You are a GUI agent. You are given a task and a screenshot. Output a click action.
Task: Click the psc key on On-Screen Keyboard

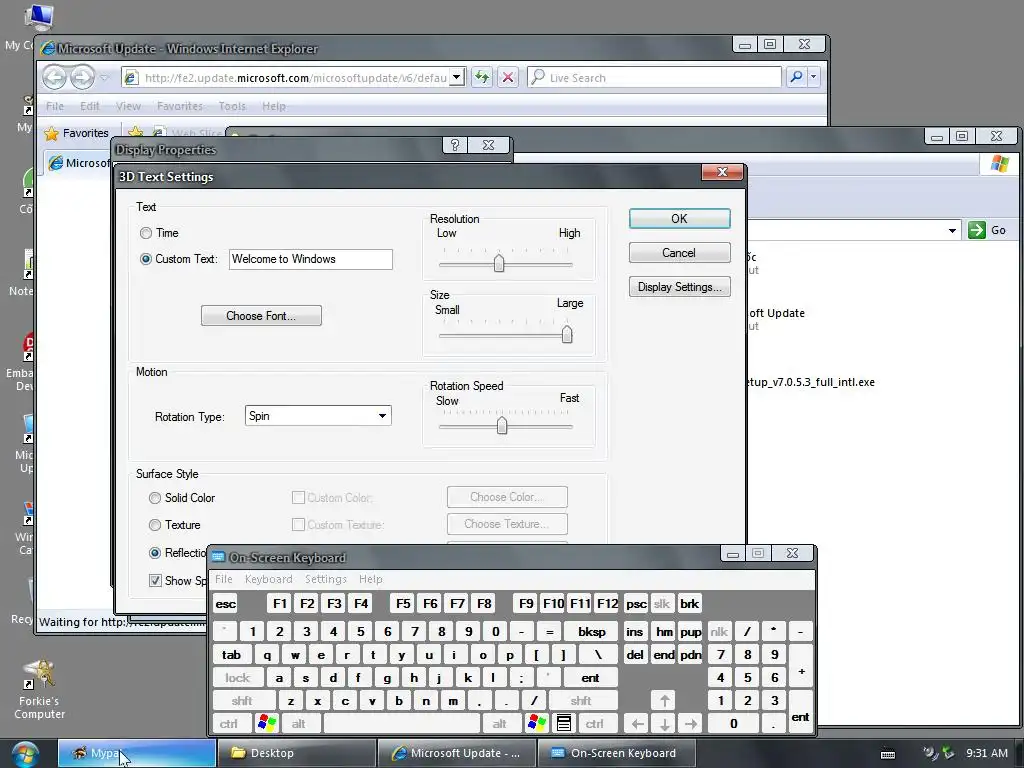pyautogui.click(x=635, y=603)
